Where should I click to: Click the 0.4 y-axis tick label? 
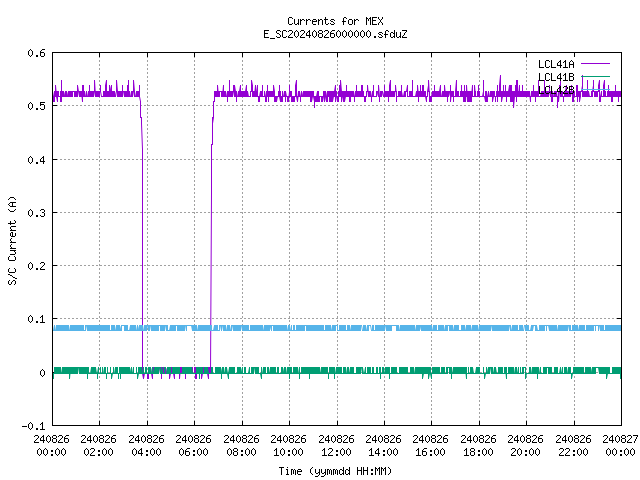[x=36, y=160]
